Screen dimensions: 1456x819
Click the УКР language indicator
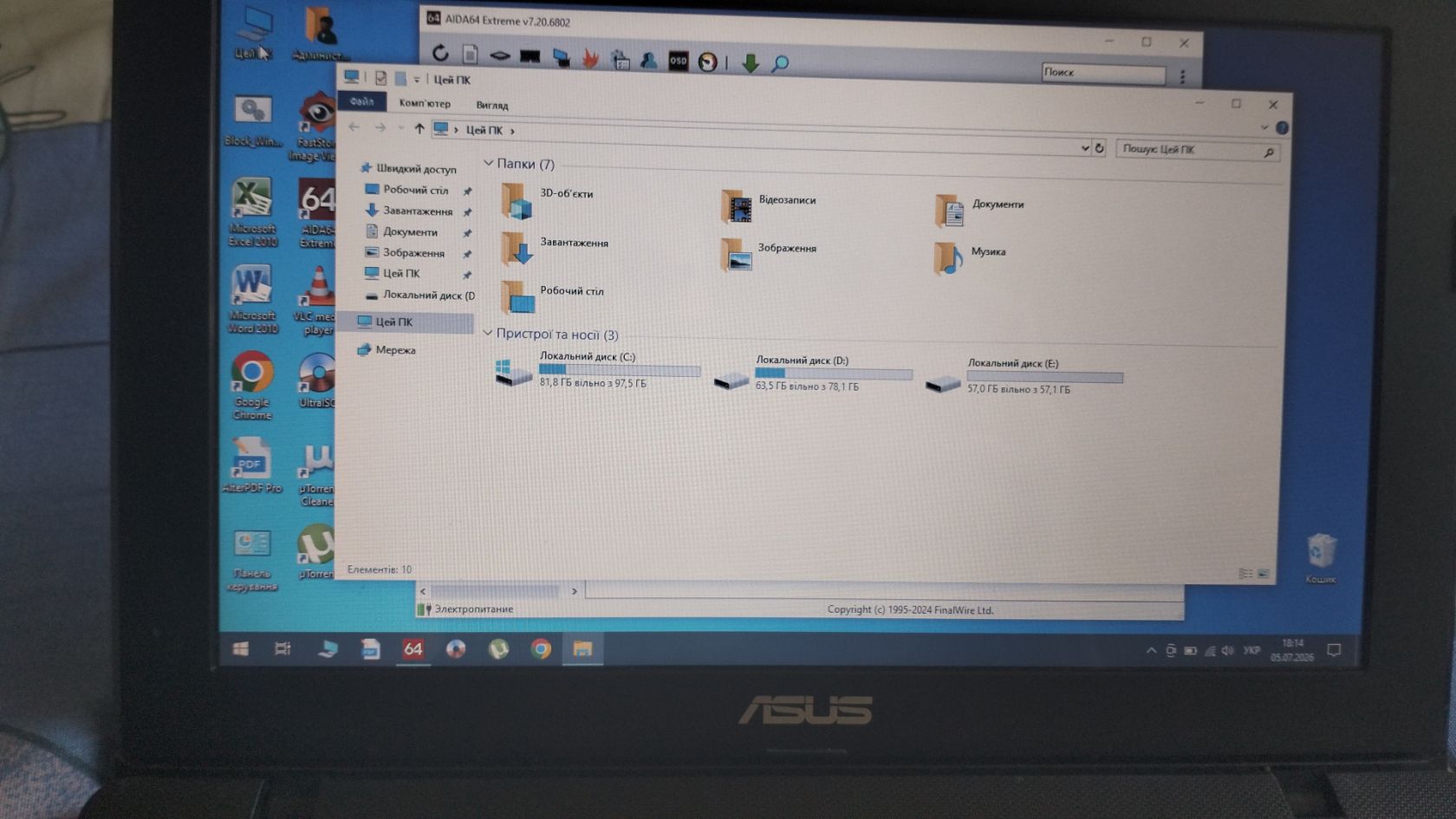tap(1251, 650)
